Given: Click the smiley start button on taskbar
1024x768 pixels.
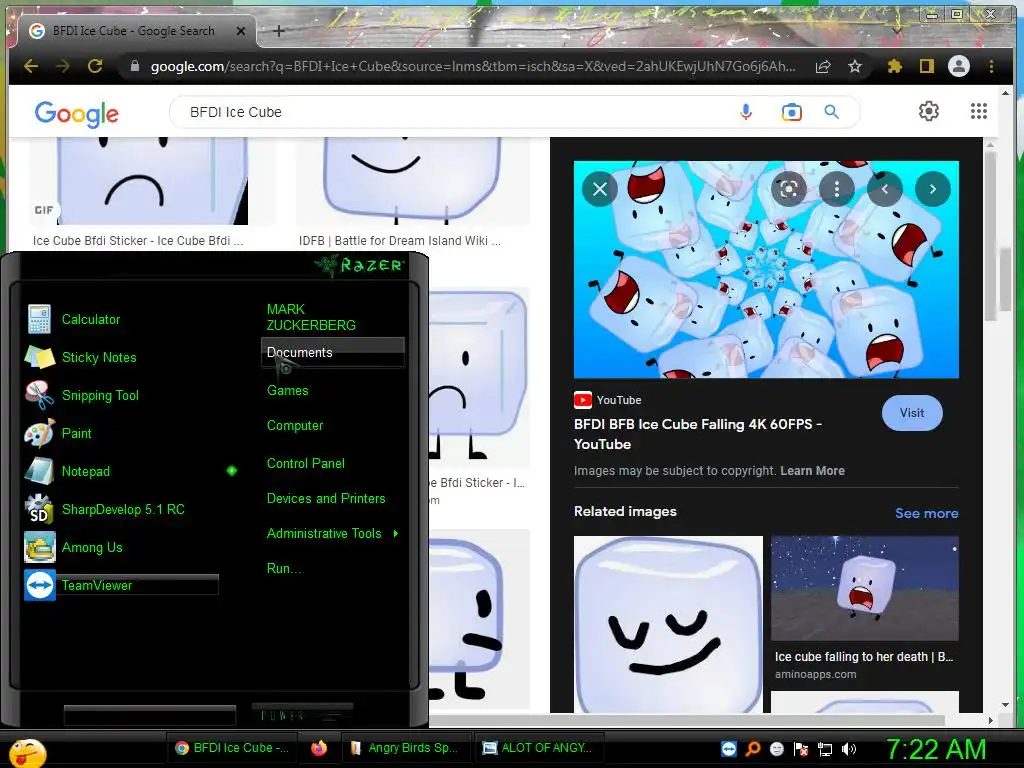Looking at the screenshot, I should [x=26, y=752].
